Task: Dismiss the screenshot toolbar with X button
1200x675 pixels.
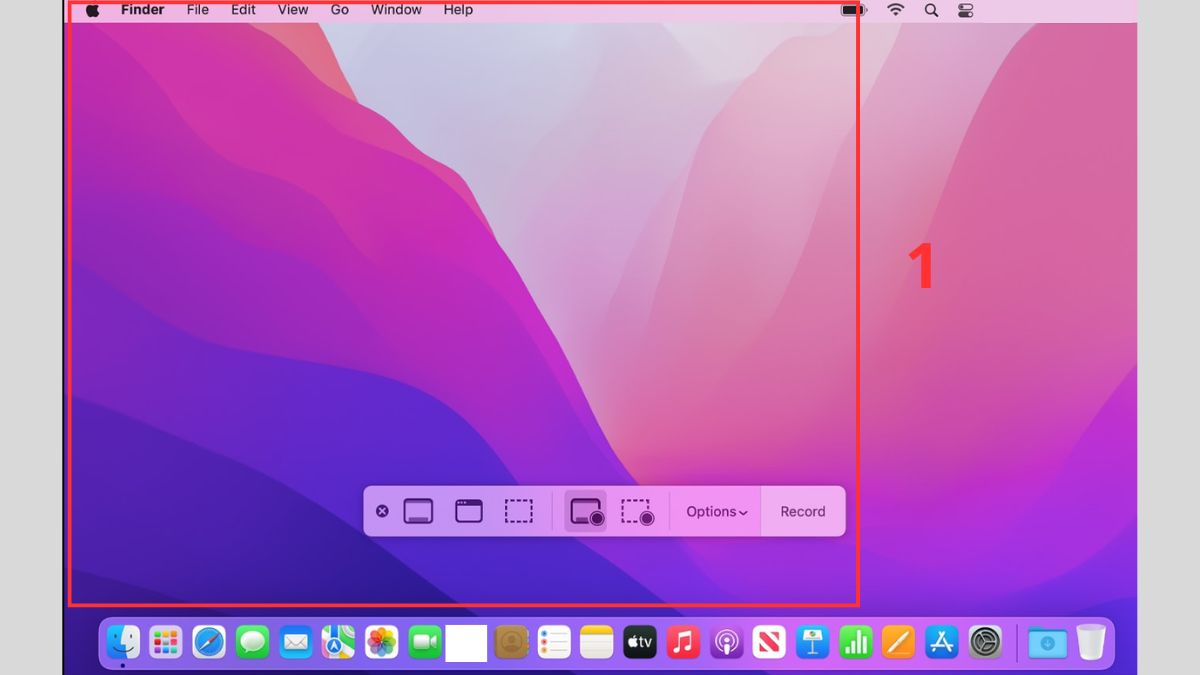Action: pyautogui.click(x=383, y=511)
